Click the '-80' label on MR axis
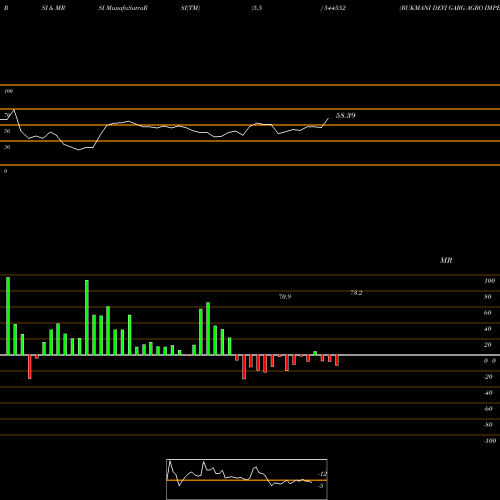This screenshot has height=500, width=500. [488, 425]
